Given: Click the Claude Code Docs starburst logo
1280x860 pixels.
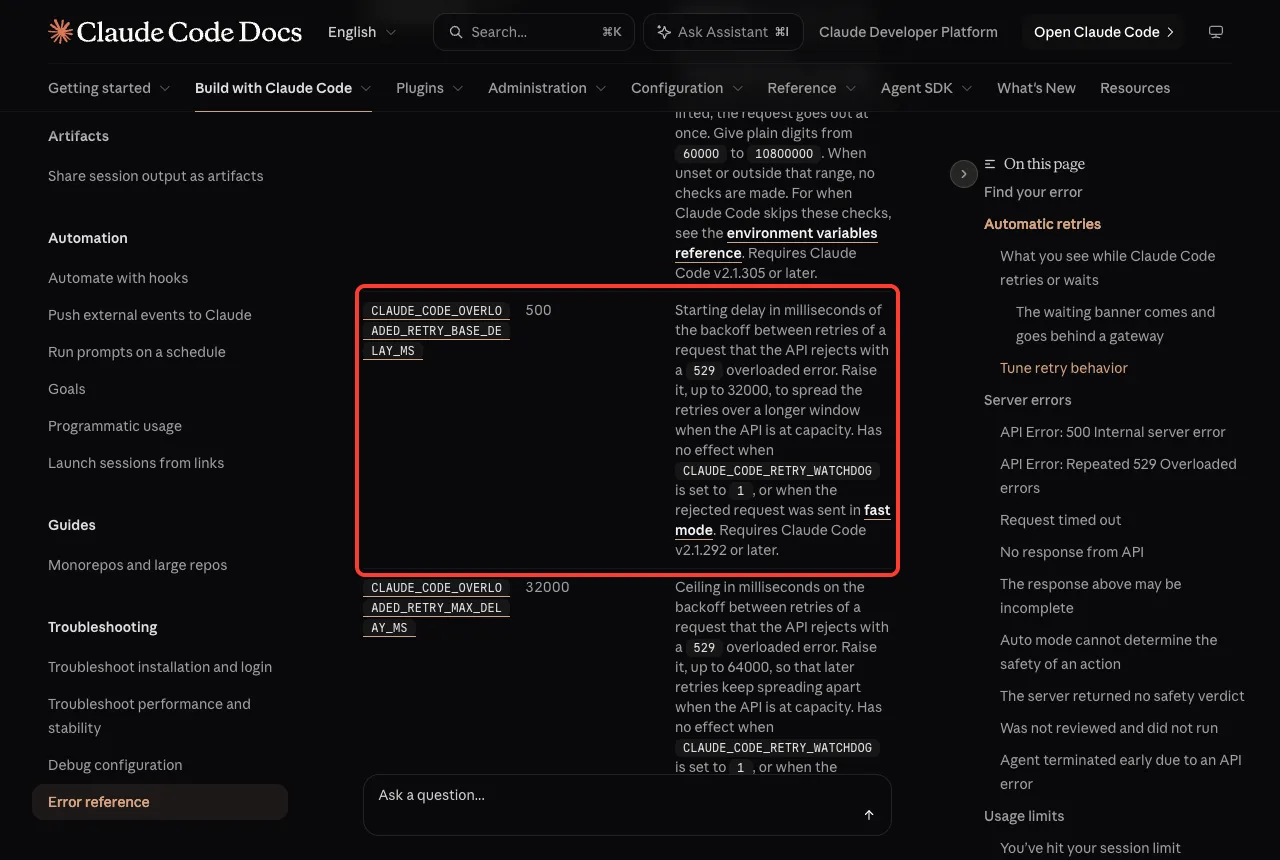Looking at the screenshot, I should tap(60, 32).
